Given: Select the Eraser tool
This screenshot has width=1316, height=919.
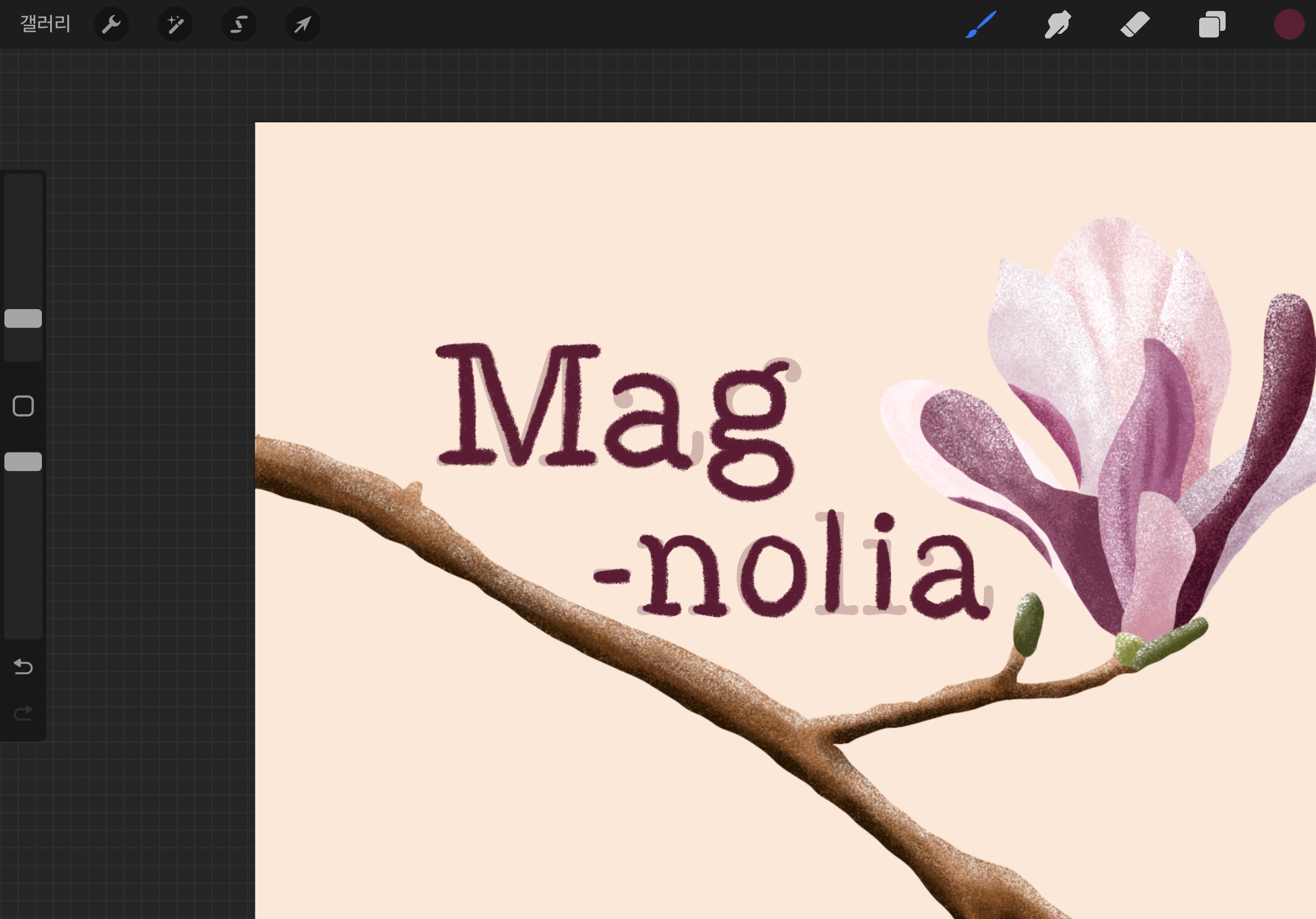Looking at the screenshot, I should pyautogui.click(x=1135, y=25).
